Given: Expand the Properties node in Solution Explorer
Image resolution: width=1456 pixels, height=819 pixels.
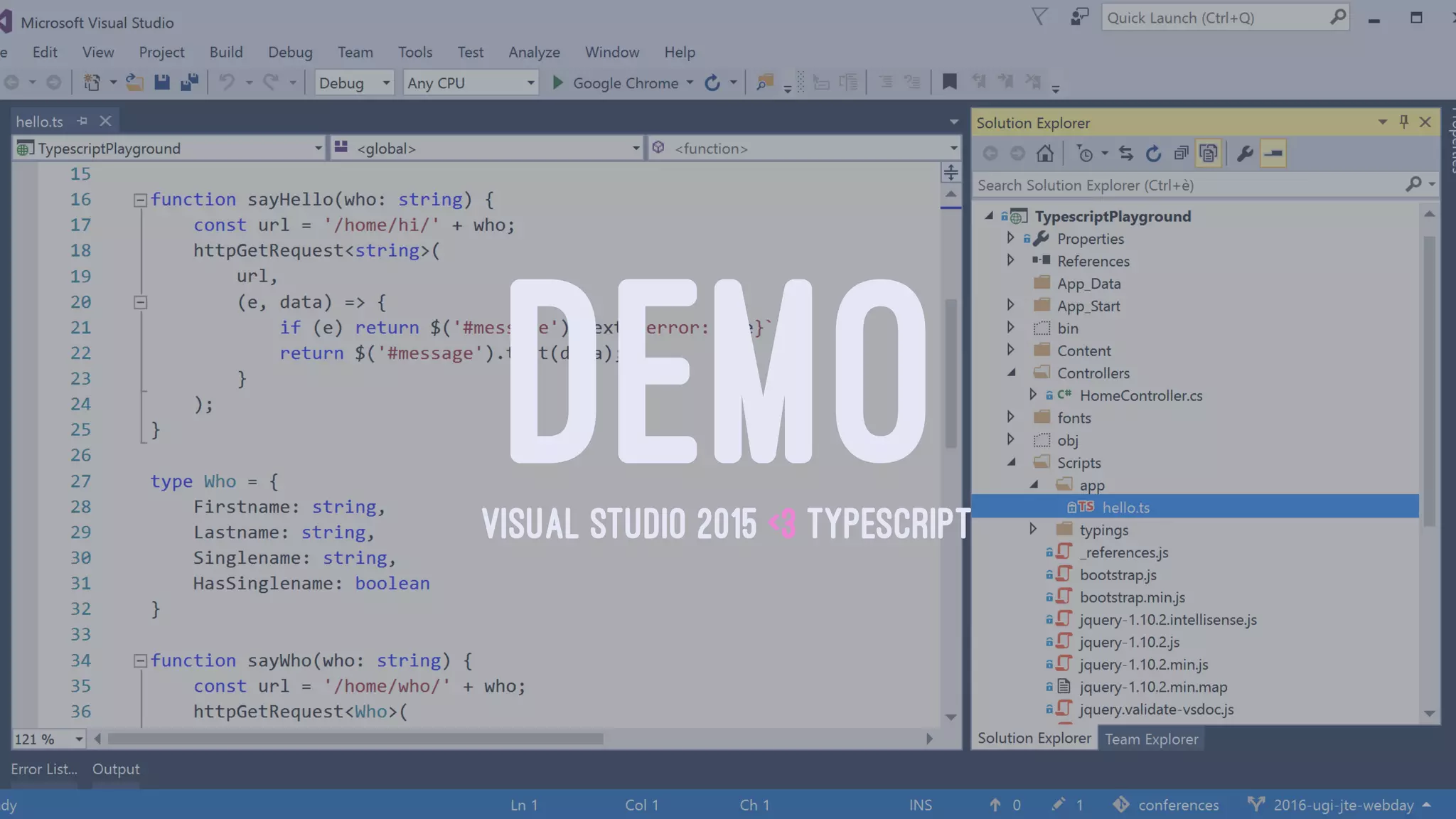Looking at the screenshot, I should 1010,238.
